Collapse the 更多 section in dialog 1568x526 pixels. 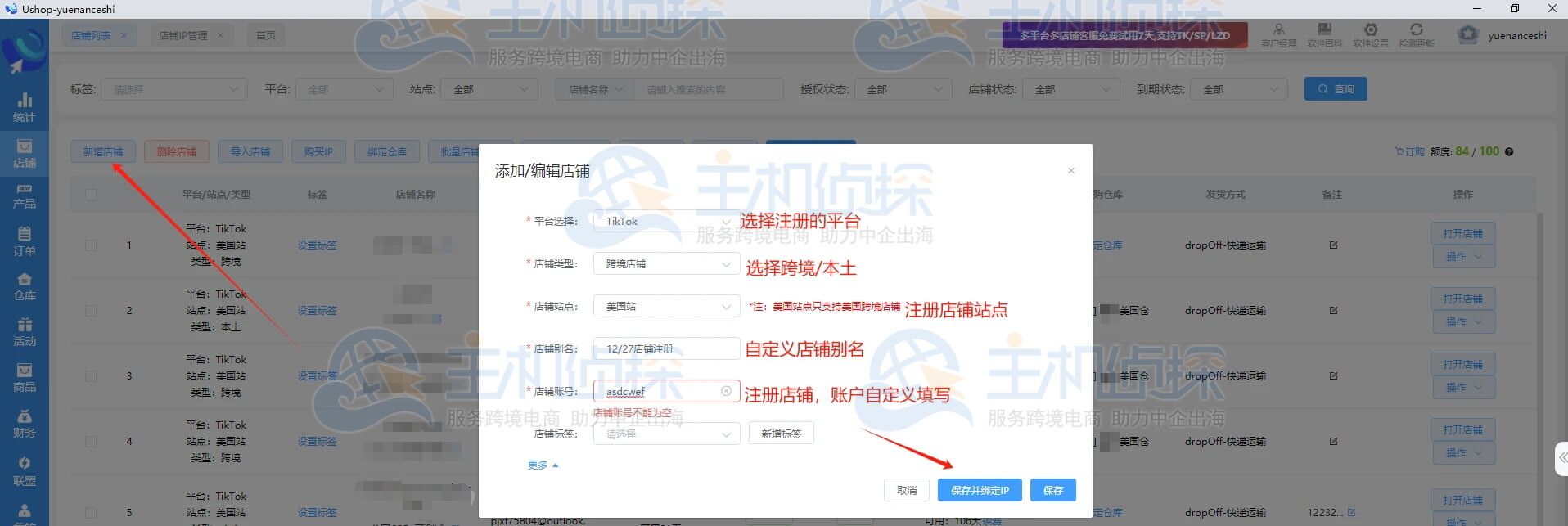tap(543, 465)
